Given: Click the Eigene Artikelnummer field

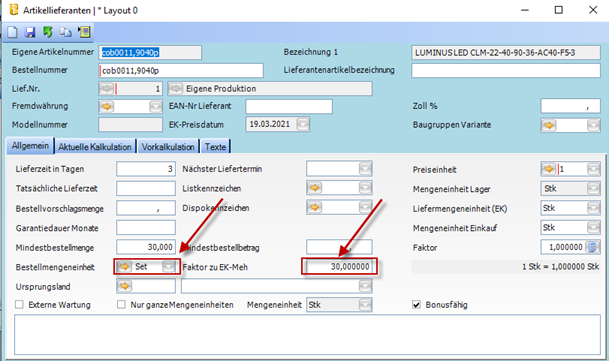Looking at the screenshot, I should click(150, 52).
